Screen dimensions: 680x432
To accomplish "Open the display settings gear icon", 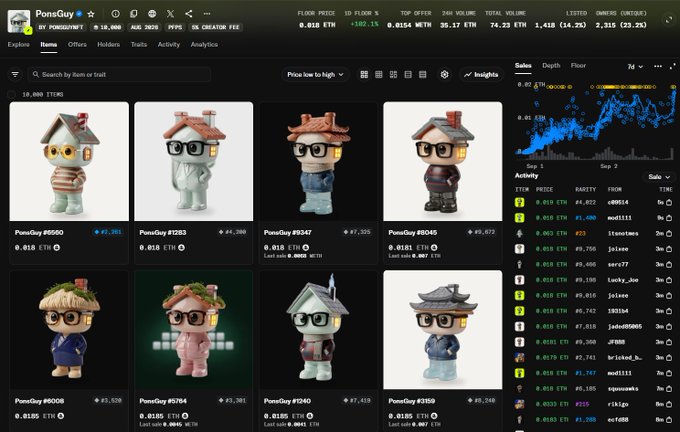I will tap(445, 75).
